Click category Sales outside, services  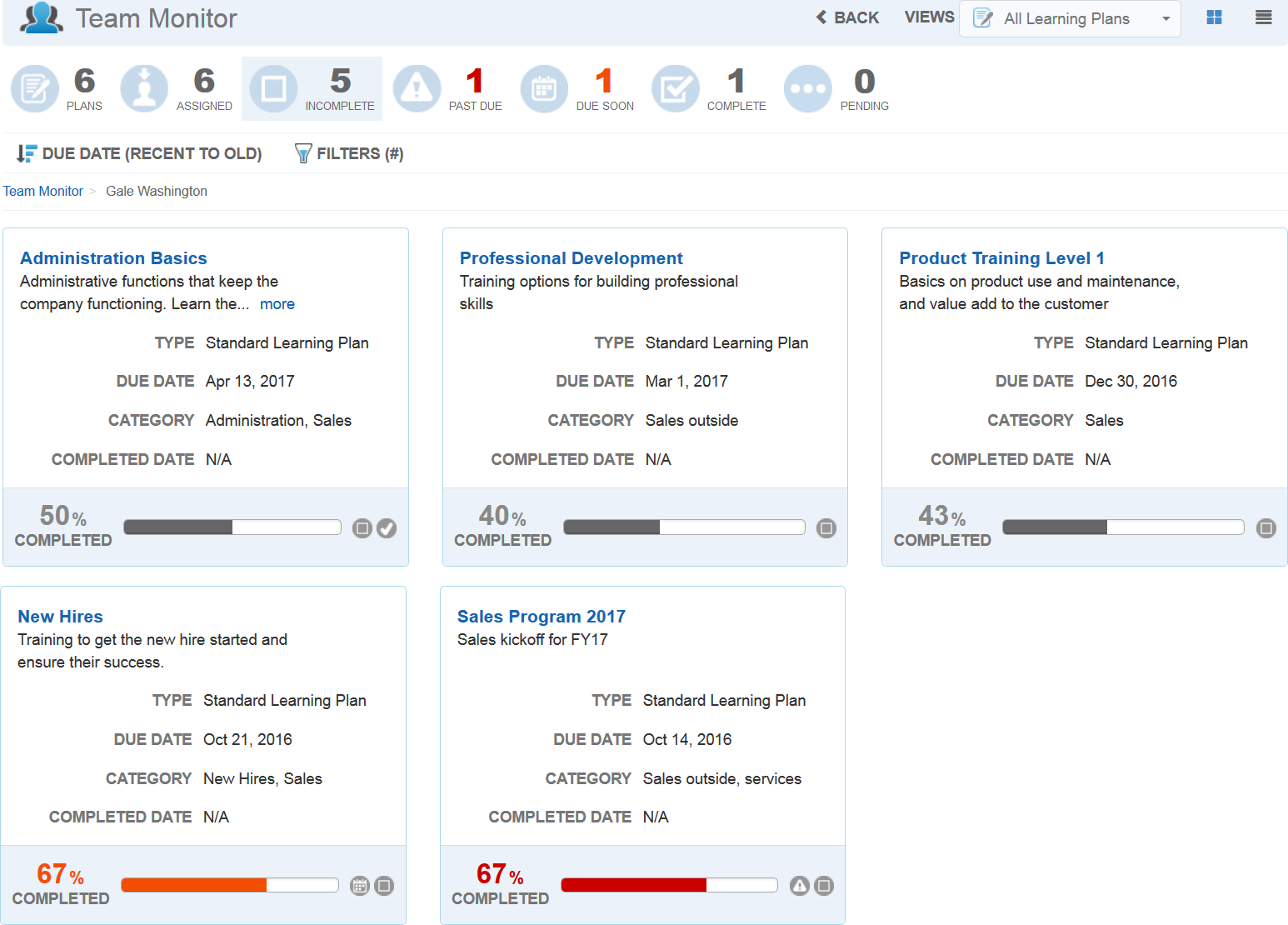(722, 779)
